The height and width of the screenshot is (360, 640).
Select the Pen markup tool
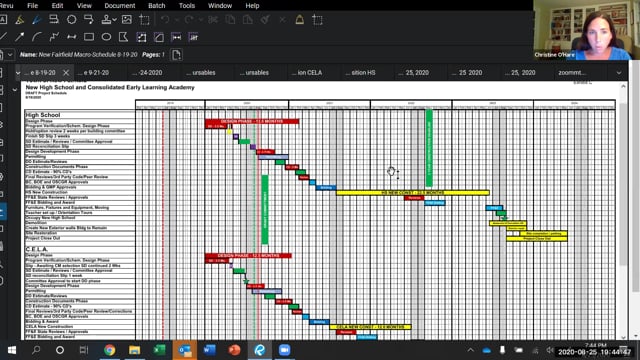click(x=36, y=20)
